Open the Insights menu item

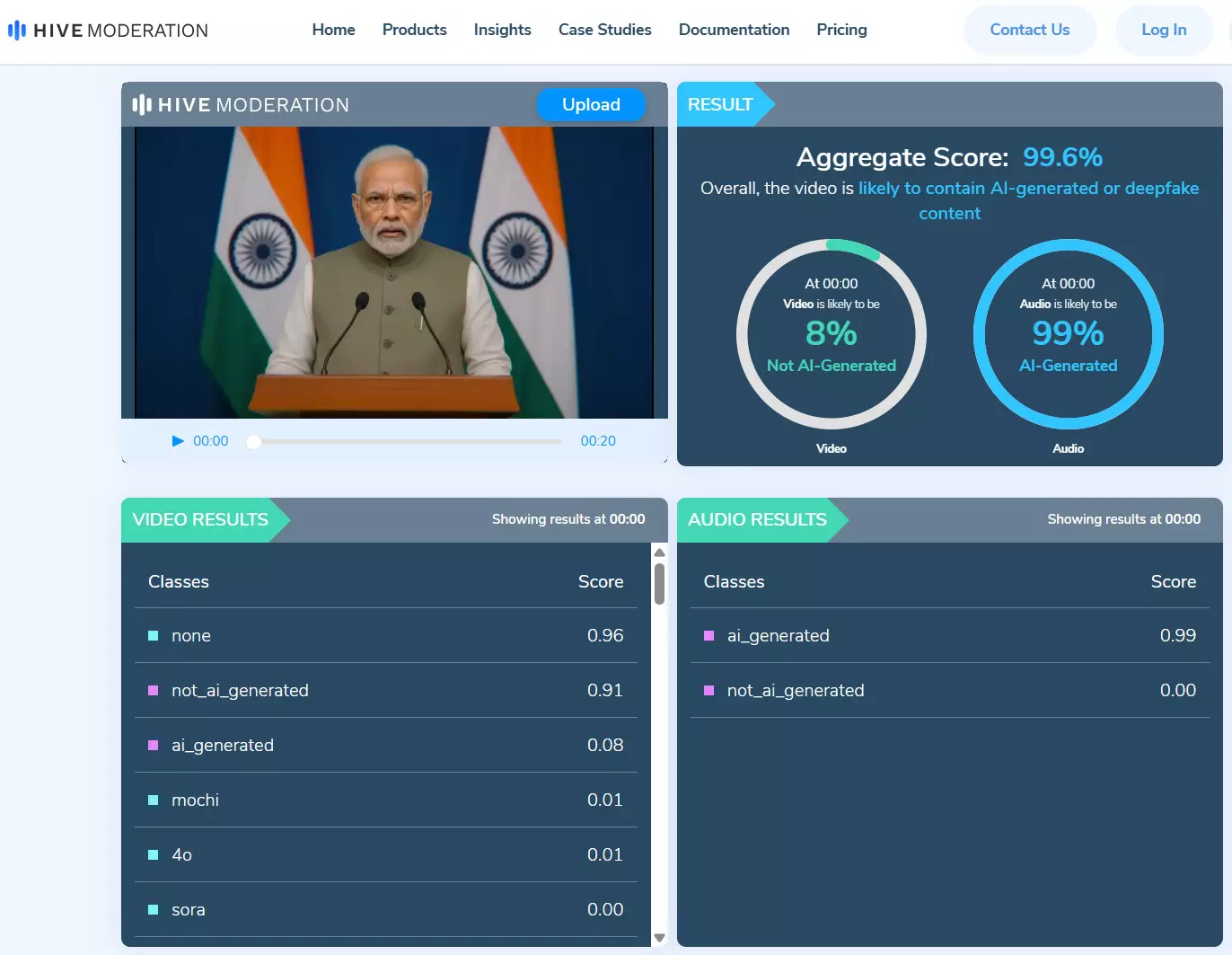[x=503, y=30]
